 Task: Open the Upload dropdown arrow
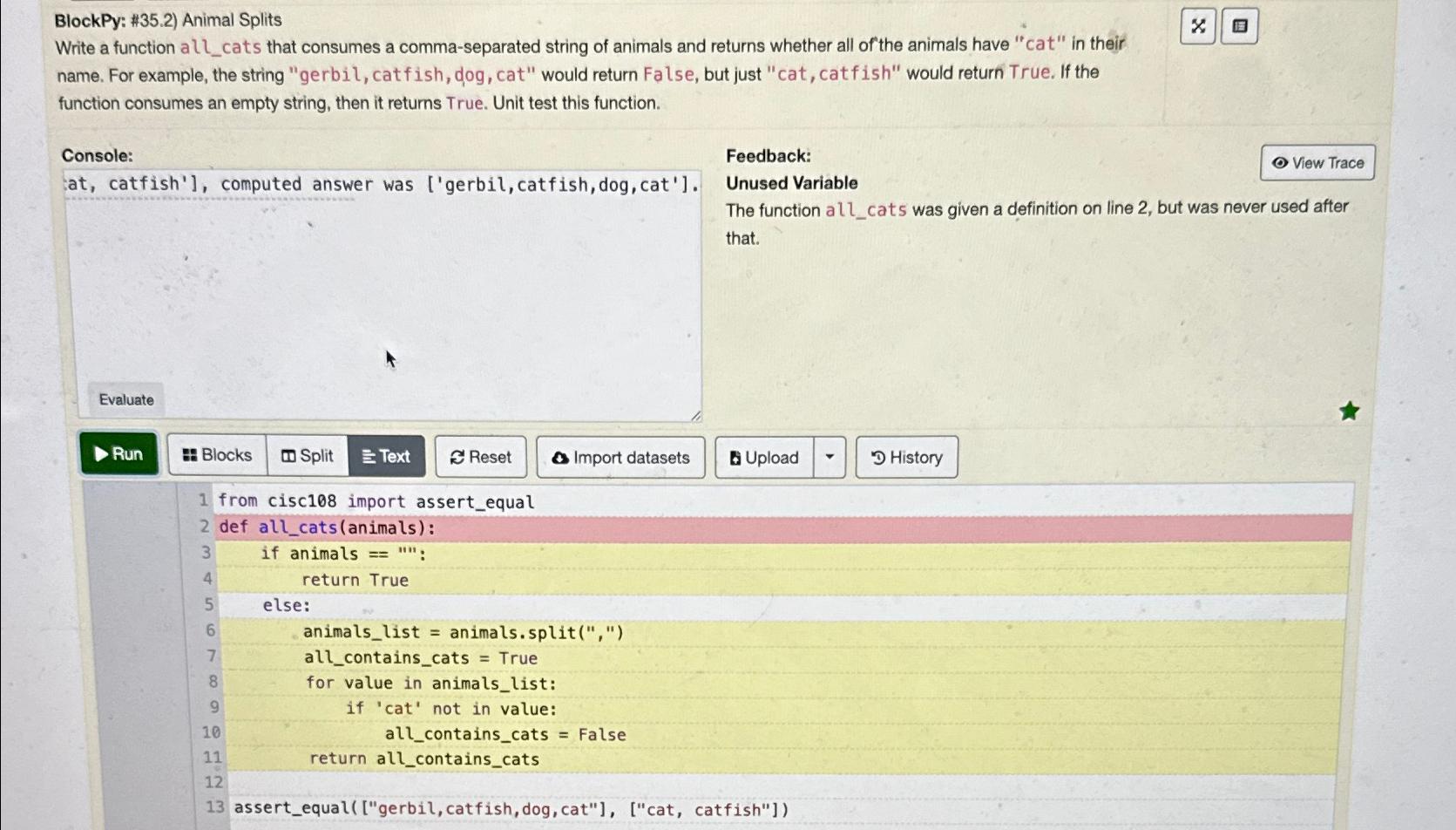click(x=829, y=457)
